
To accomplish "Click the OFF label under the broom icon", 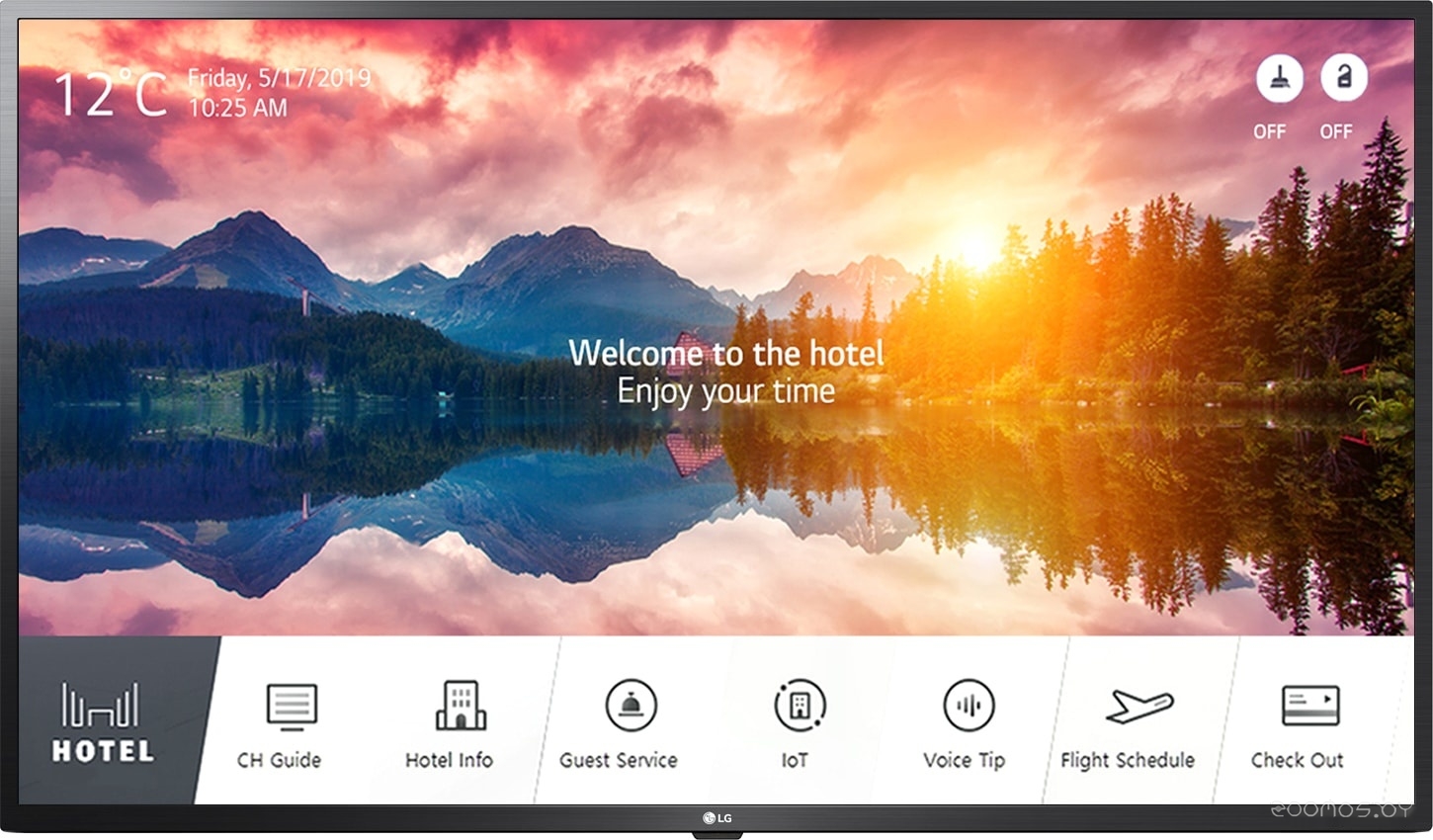I will pyautogui.click(x=1271, y=130).
